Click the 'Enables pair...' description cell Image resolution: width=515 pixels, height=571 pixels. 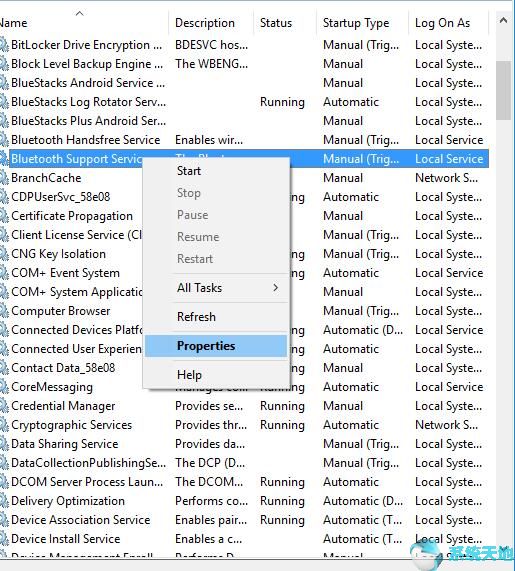[x=211, y=520]
